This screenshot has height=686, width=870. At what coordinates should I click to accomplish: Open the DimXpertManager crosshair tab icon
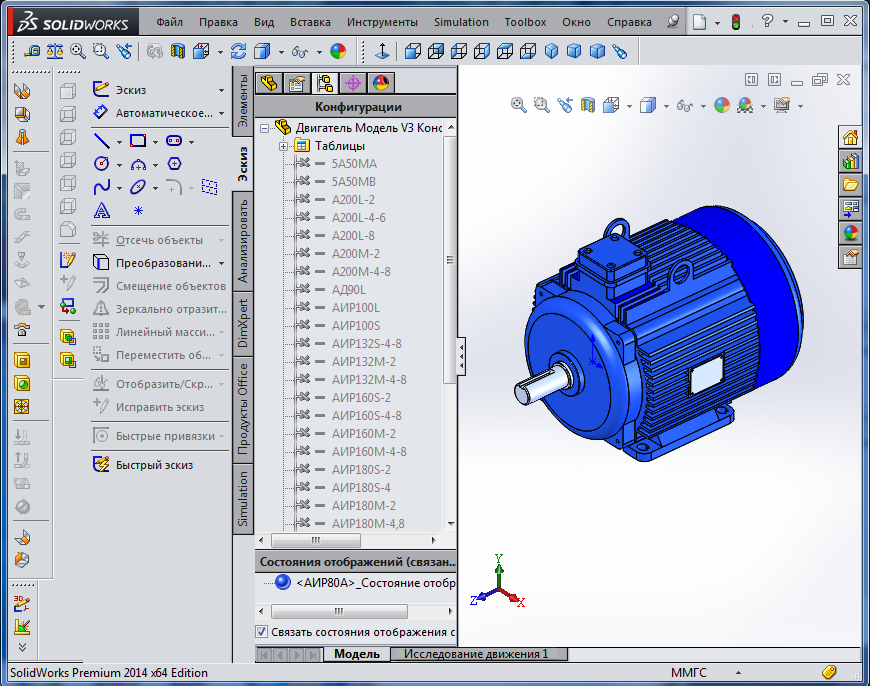[353, 84]
